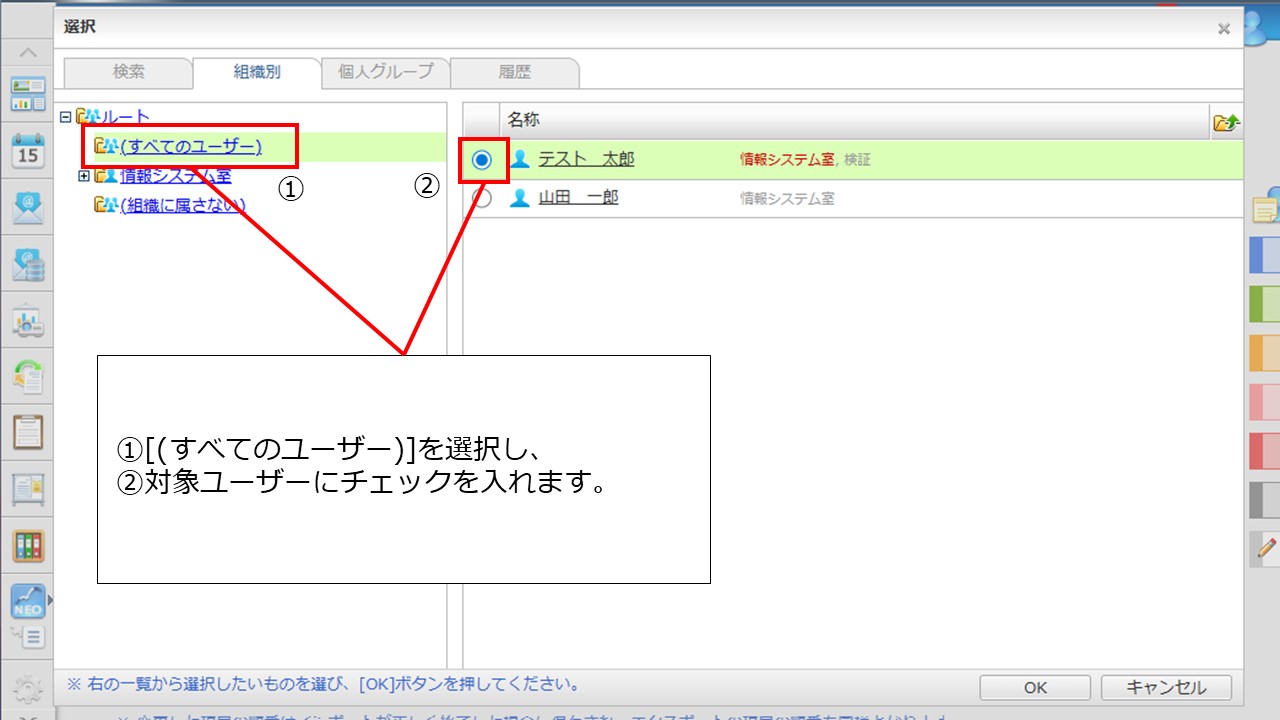The image size is (1280, 720).
Task: Open the projector presentation icon in sidebar
Action: click(28, 321)
